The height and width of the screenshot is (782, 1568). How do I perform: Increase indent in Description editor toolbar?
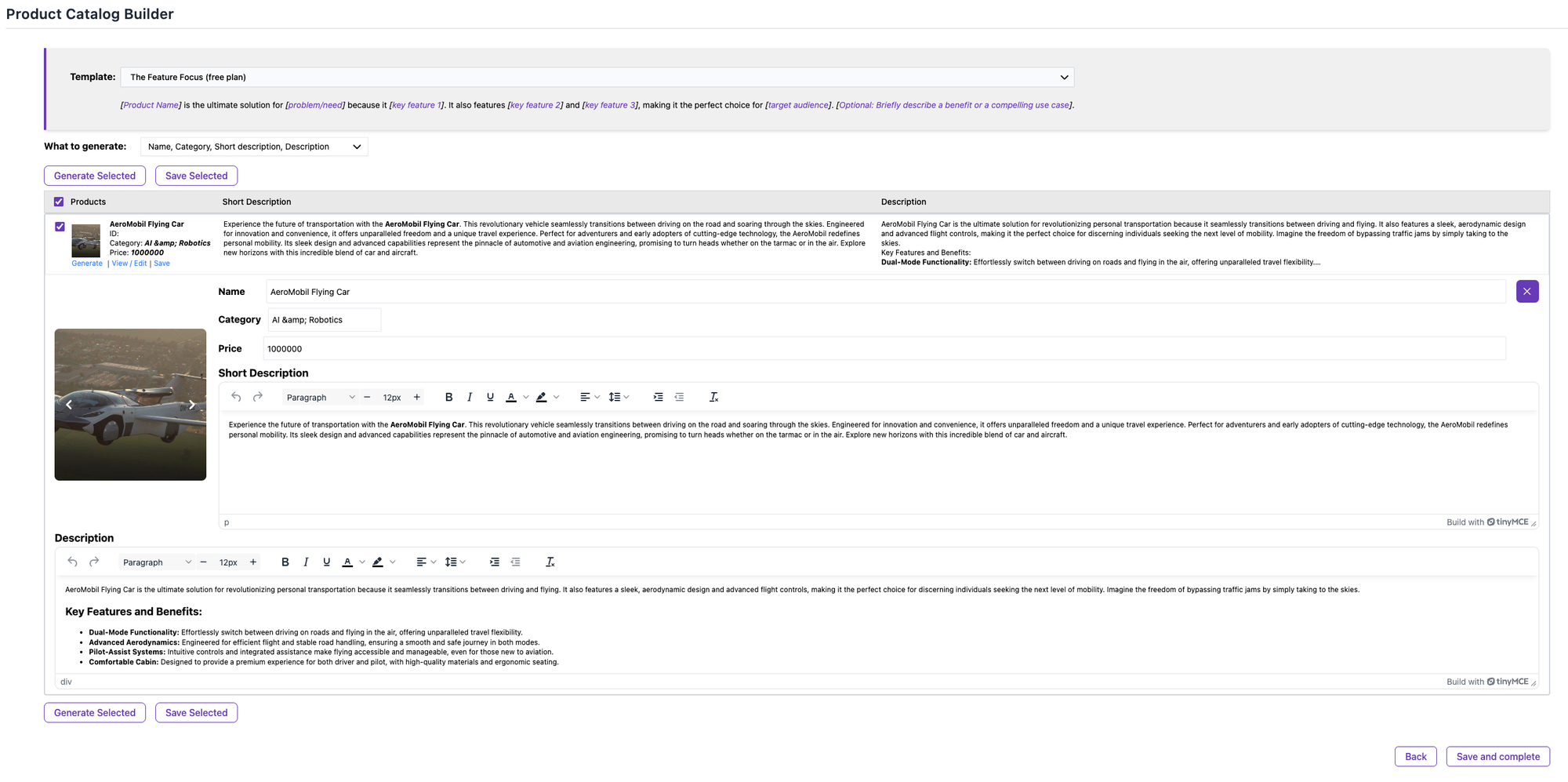[x=494, y=562]
